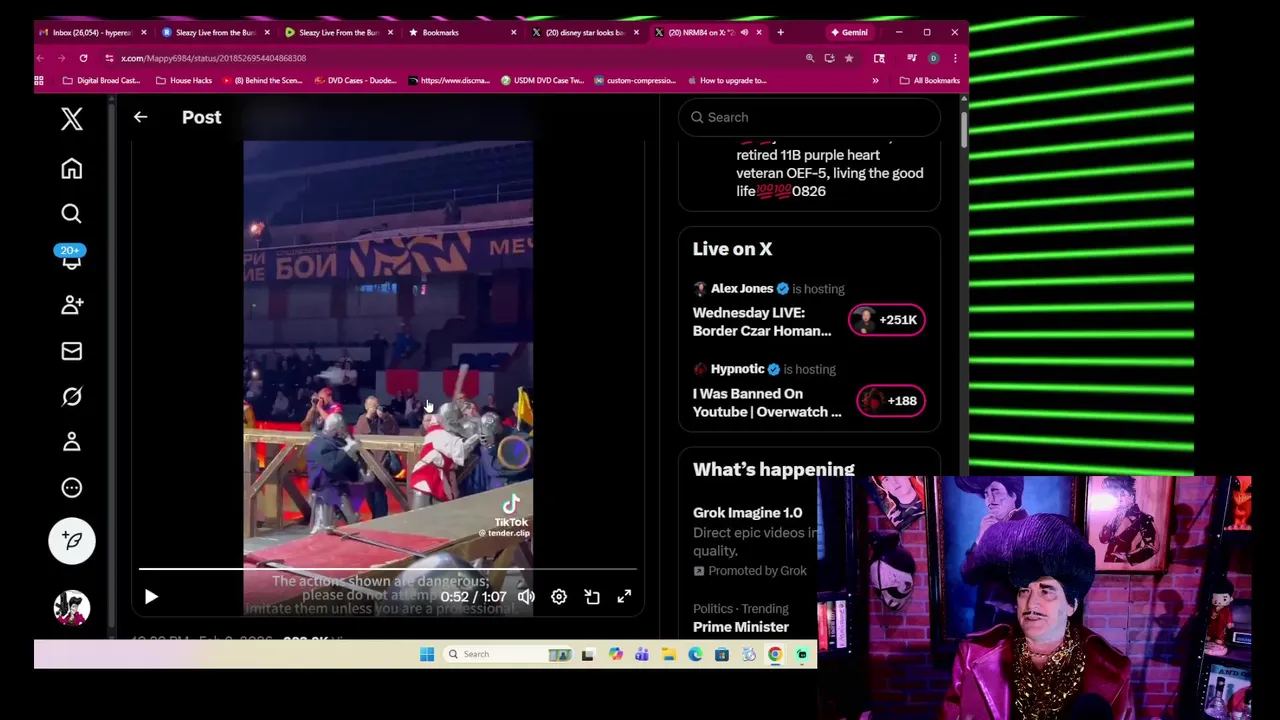Open a new browser tab
Image resolution: width=1280 pixels, height=720 pixels.
pyautogui.click(x=780, y=32)
